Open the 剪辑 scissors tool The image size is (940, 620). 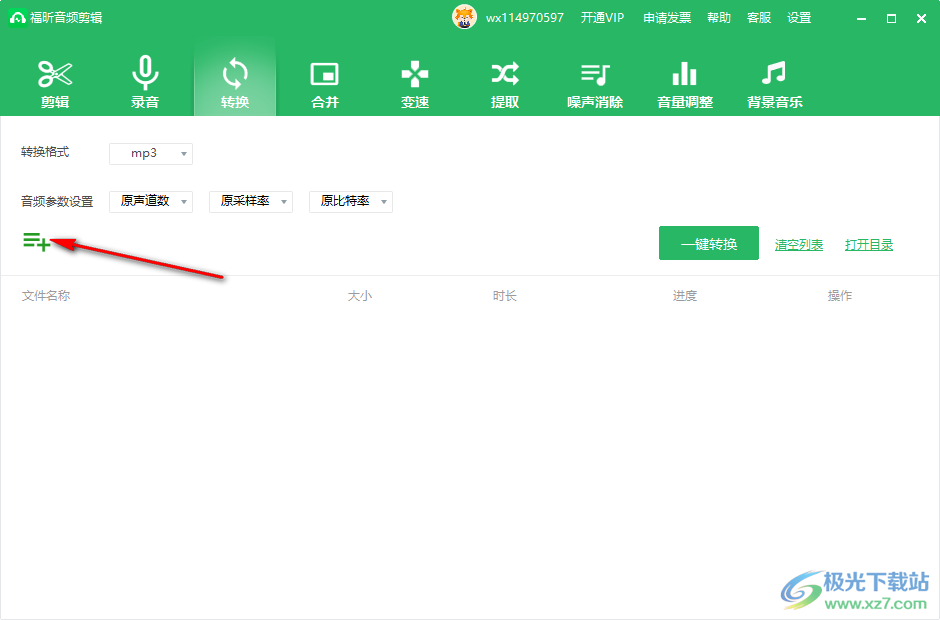(x=55, y=83)
